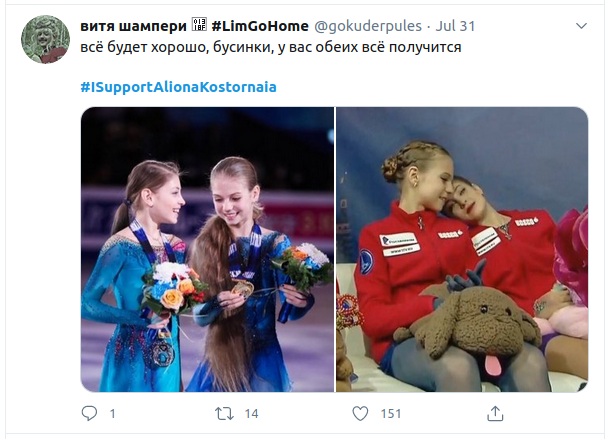The width and height of the screenshot is (609, 439).
Task: Click the retweet arrows icon
Action: coord(224,413)
